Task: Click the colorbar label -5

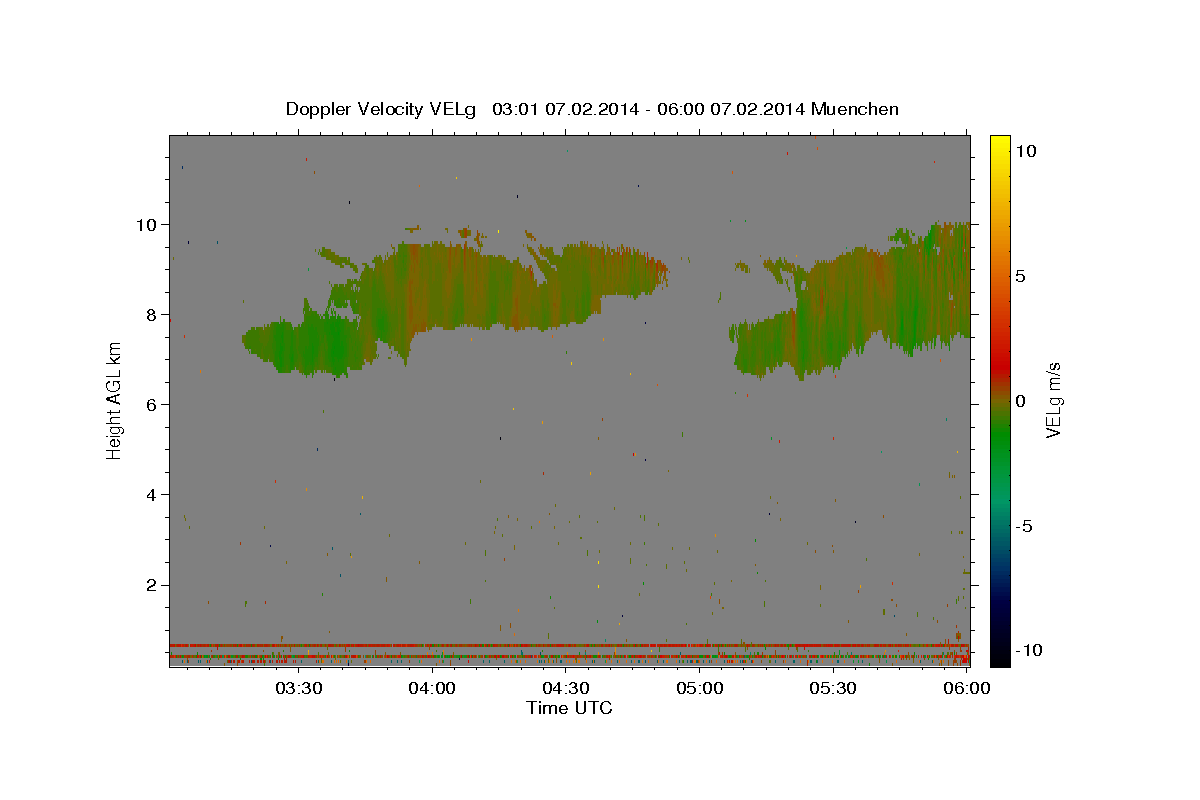Action: click(x=1024, y=526)
